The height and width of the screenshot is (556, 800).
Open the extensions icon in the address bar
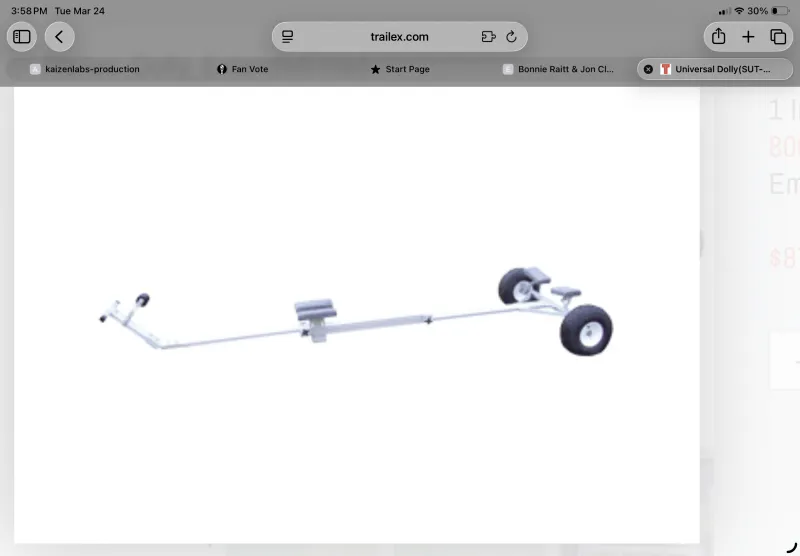click(488, 37)
